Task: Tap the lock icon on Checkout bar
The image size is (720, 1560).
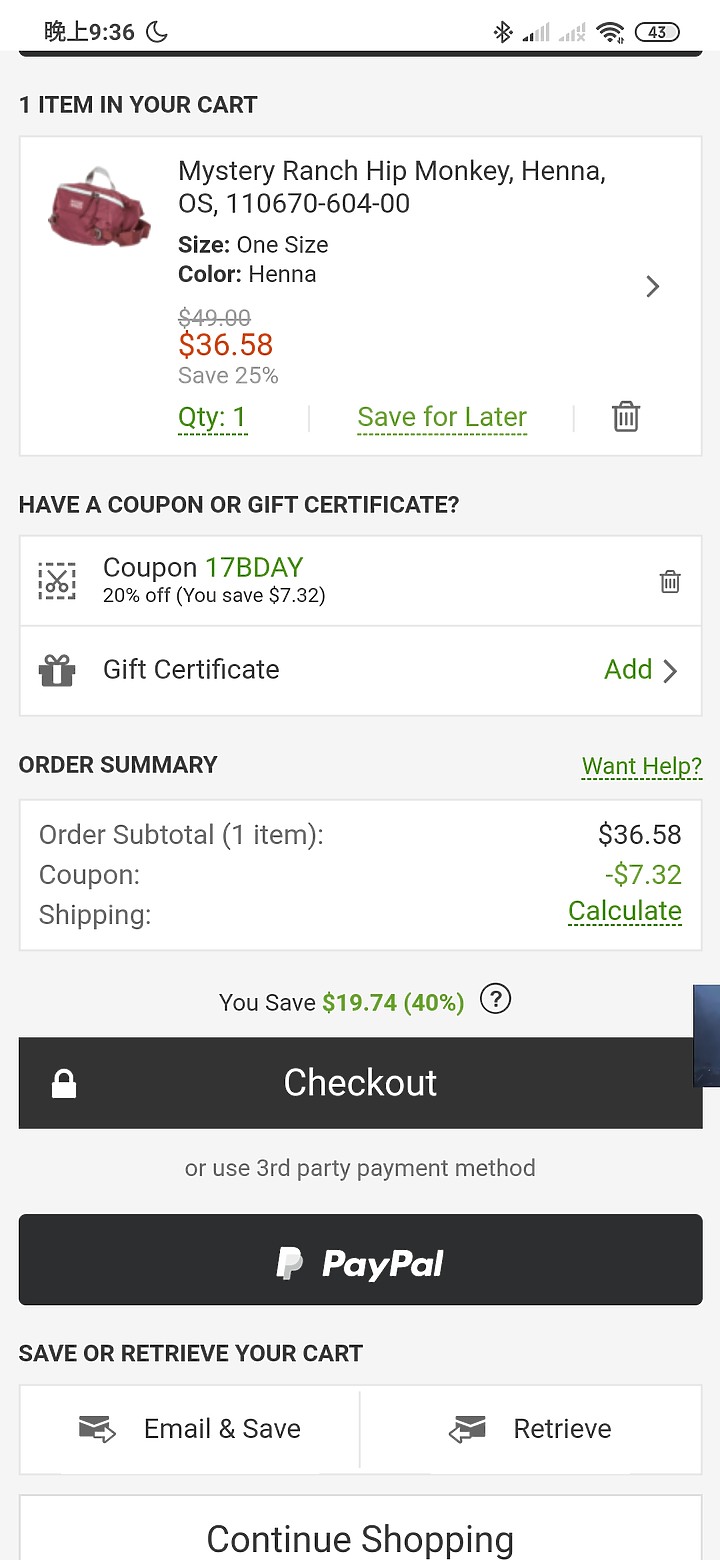Action: coord(64,1084)
